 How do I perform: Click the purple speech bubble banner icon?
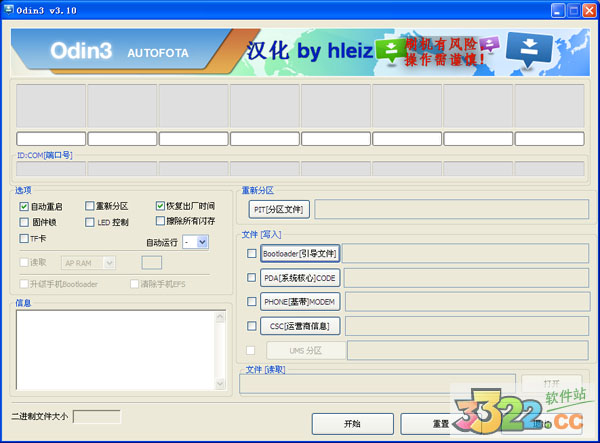tap(489, 44)
